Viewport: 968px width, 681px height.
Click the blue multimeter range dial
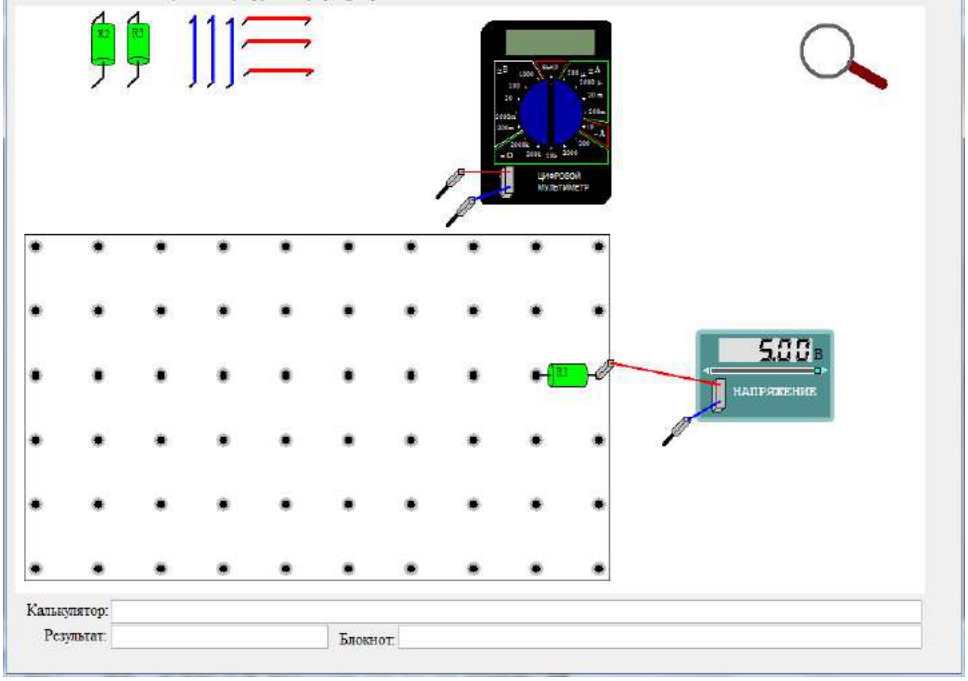click(551, 114)
